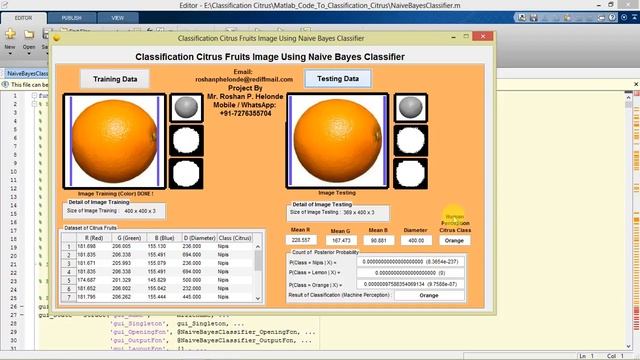
Task: Click the first quick access toolbar icon
Action: [522, 18]
